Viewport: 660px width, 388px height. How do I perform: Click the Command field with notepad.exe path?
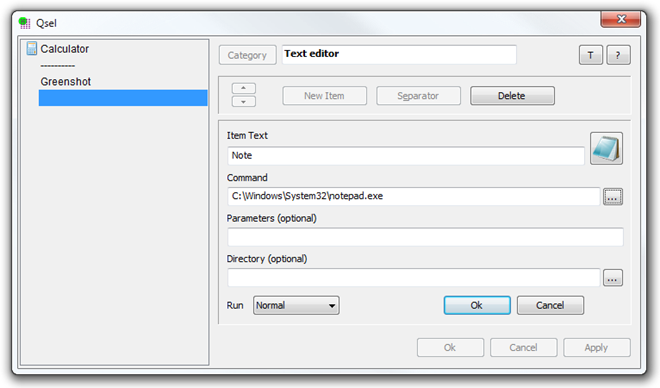point(414,197)
